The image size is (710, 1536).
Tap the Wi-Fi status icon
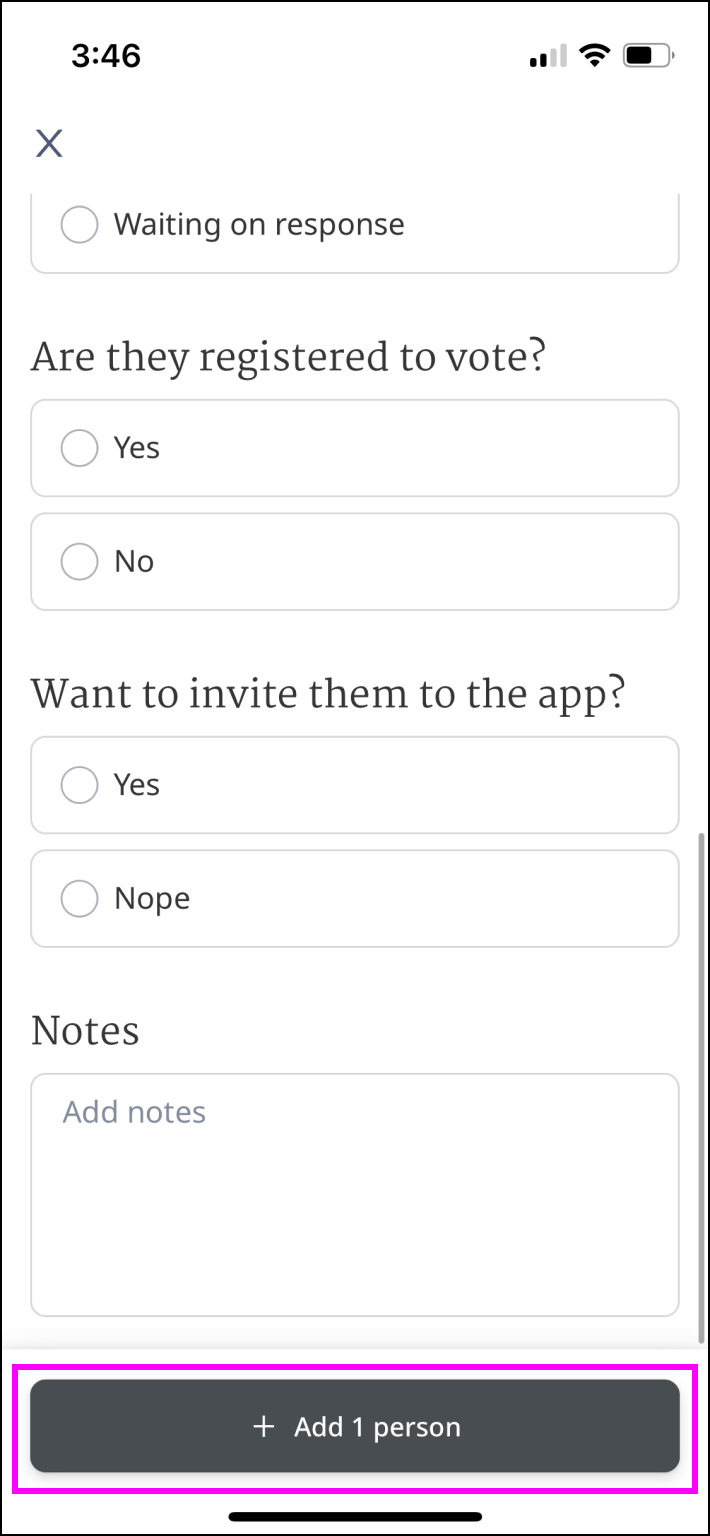[595, 56]
